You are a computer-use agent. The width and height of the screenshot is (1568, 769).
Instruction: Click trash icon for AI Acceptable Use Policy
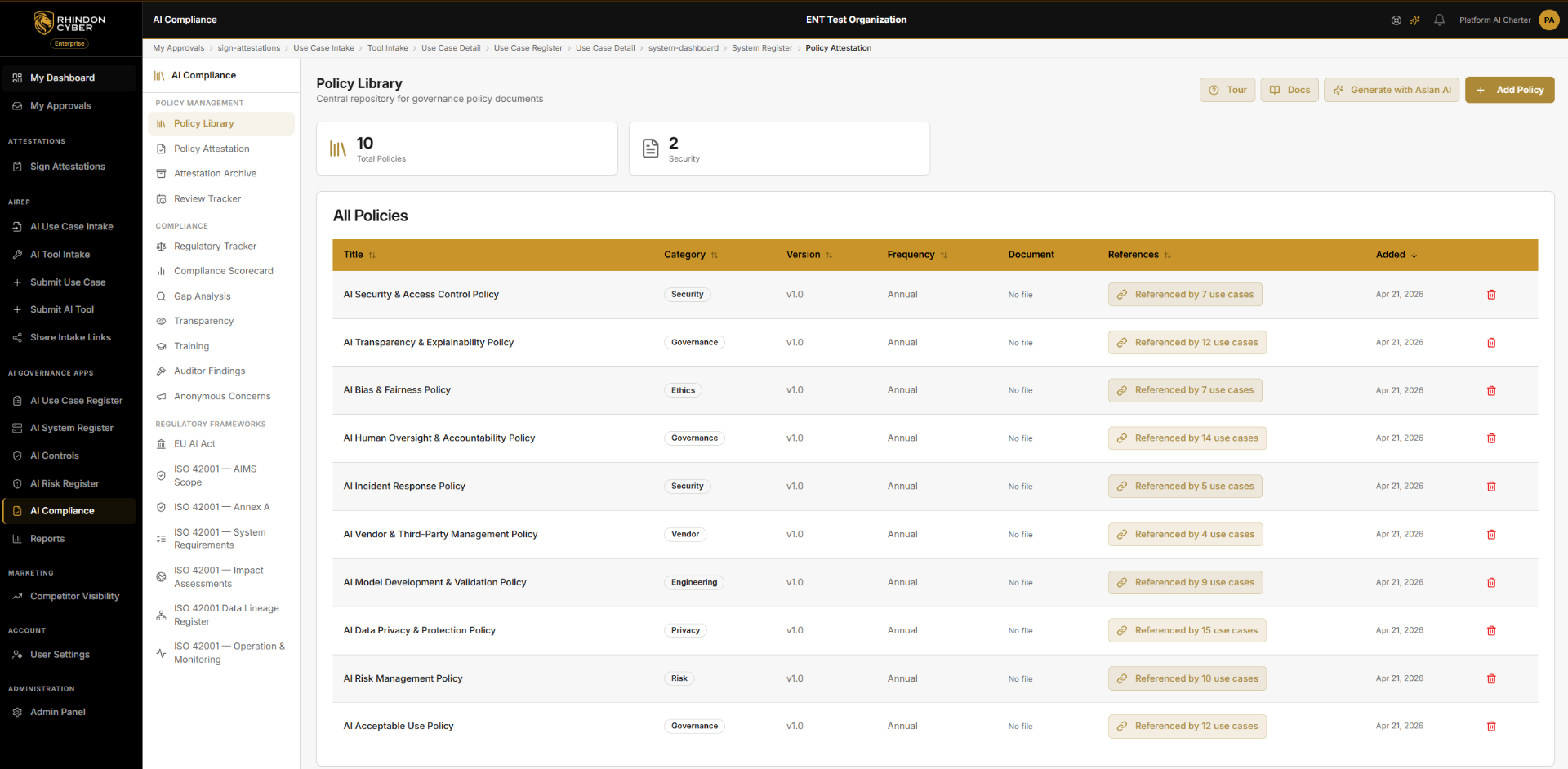[1491, 727]
